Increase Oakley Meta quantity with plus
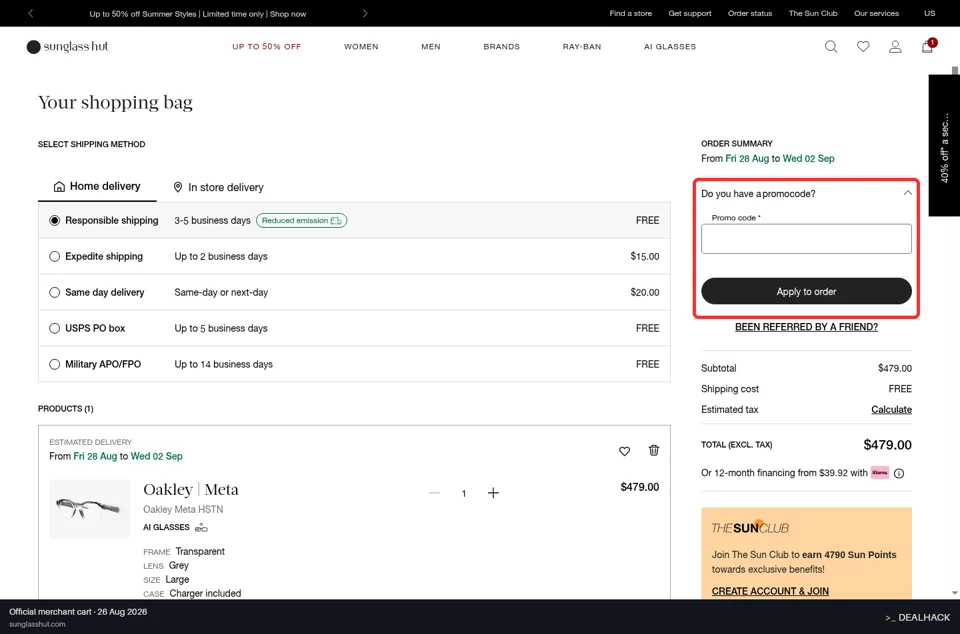 pos(493,493)
